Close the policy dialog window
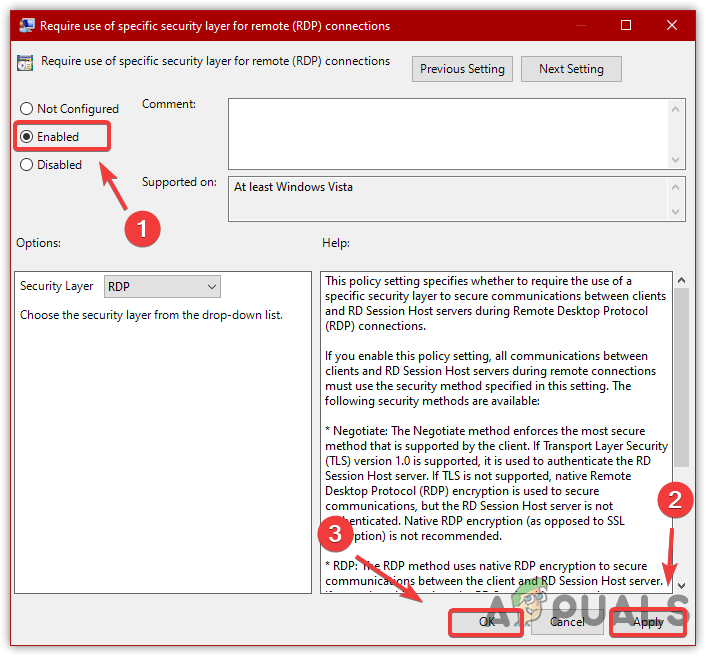Viewport: 706px width, 656px height. (672, 25)
